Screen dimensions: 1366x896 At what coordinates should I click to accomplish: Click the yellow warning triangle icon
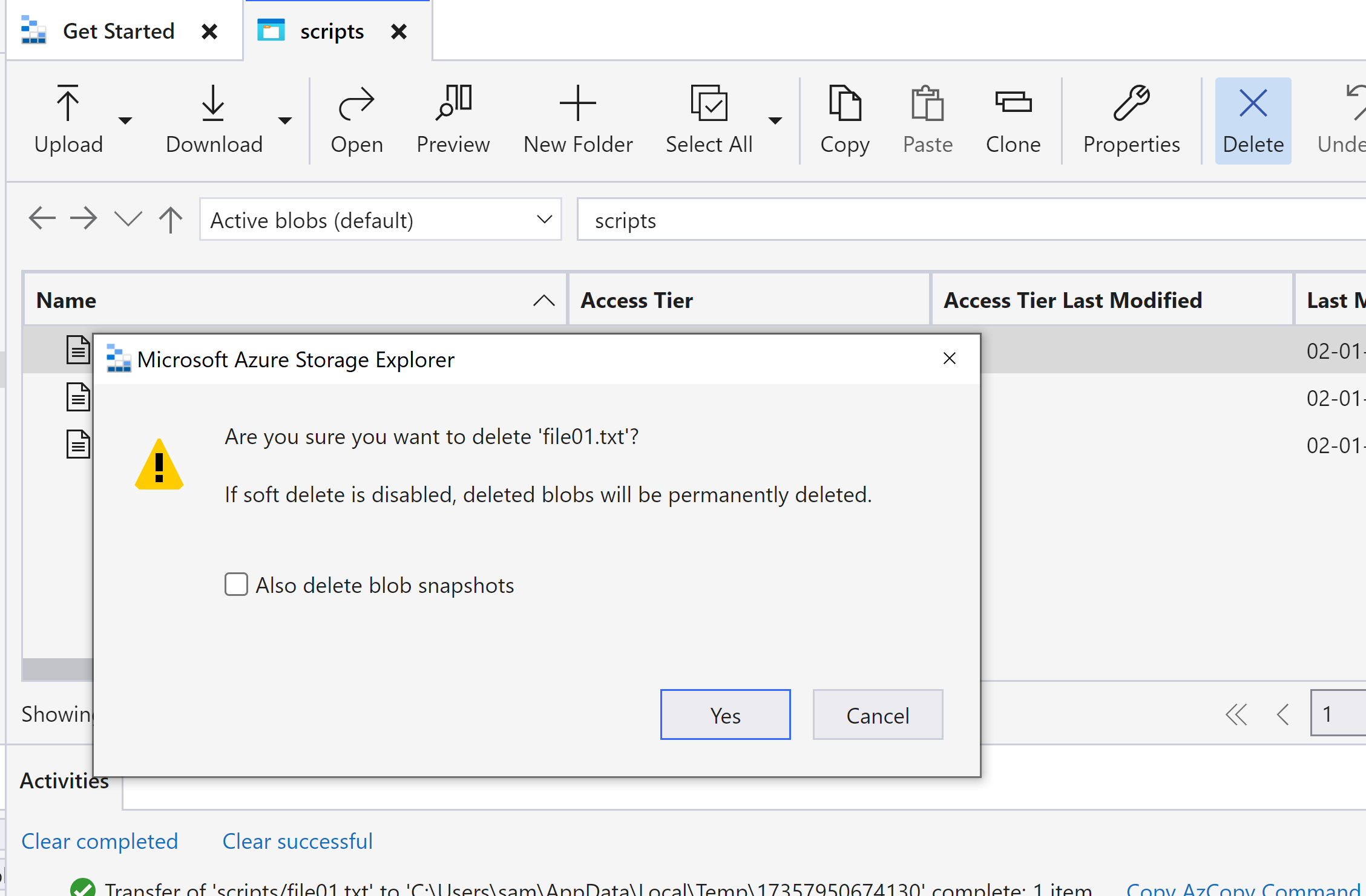(159, 464)
